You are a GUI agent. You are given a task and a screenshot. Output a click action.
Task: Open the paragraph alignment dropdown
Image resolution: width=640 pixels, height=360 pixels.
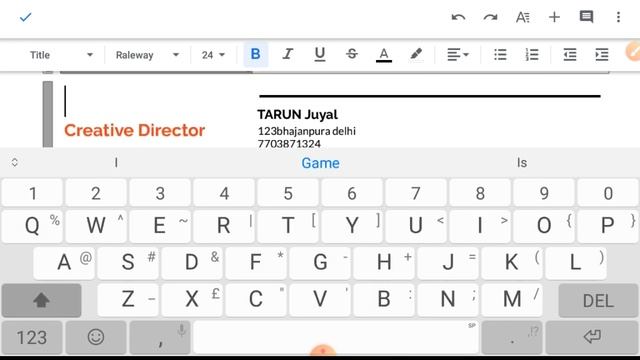coord(458,54)
